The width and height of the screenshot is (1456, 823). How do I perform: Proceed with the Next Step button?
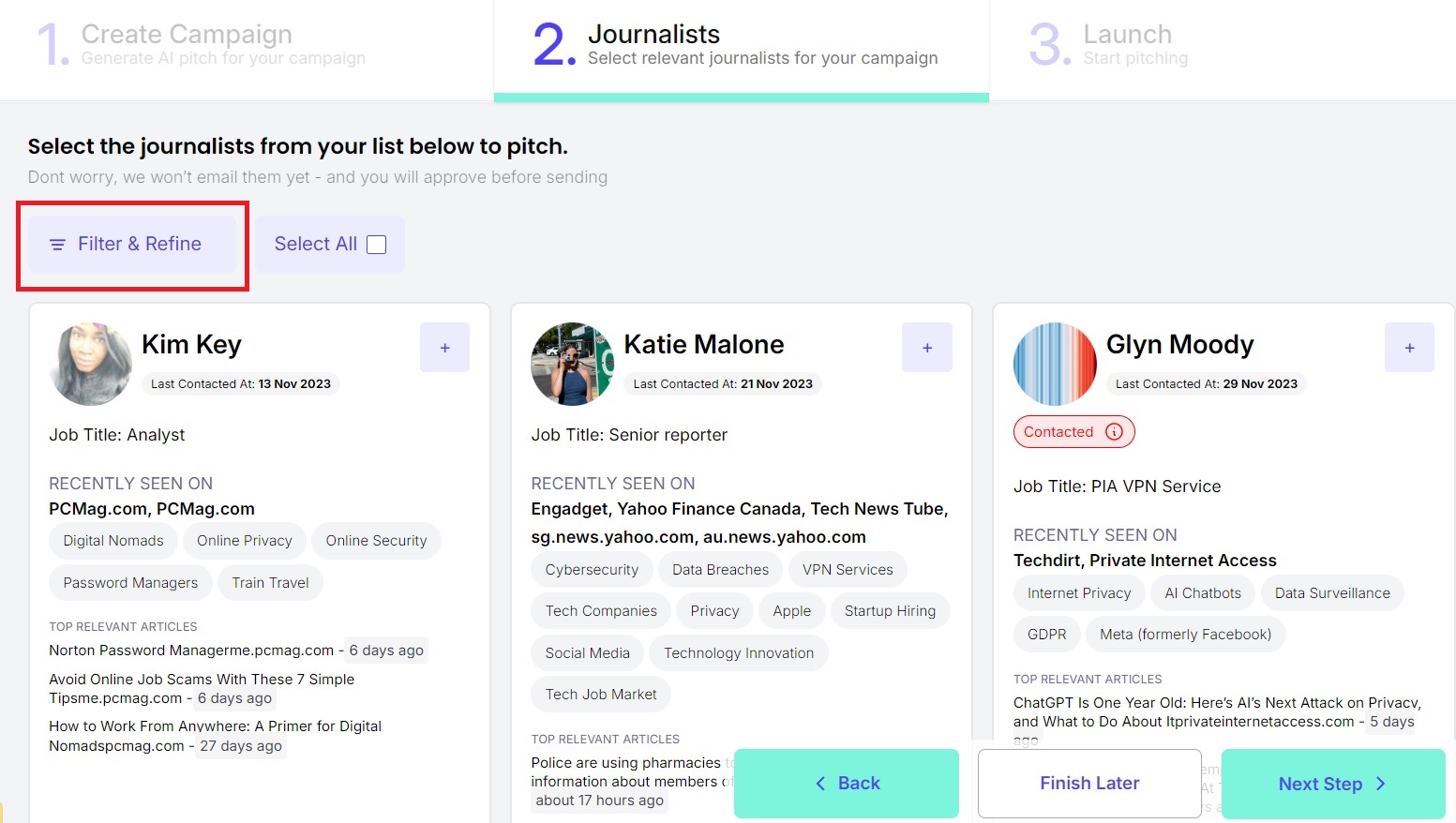click(x=1333, y=784)
